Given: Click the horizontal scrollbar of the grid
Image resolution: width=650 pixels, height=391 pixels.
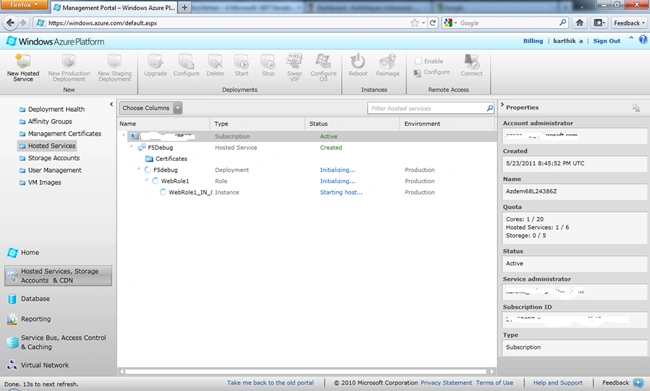Looking at the screenshot, I should tap(306, 372).
